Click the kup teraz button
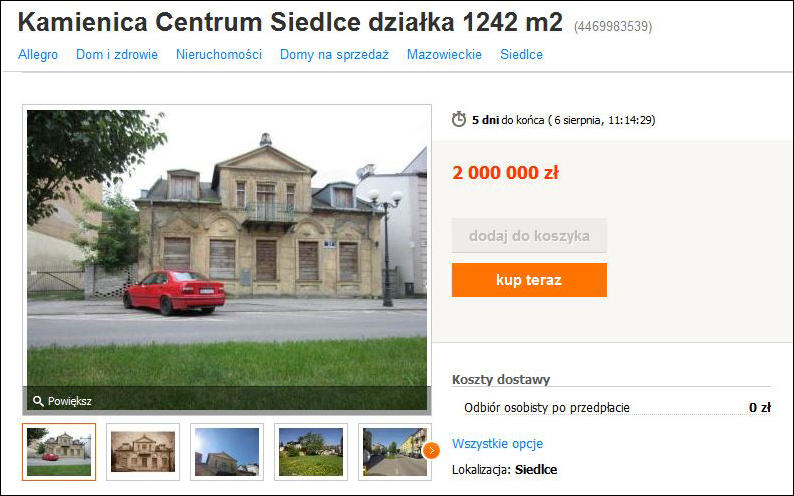794x496 pixels. [x=529, y=280]
